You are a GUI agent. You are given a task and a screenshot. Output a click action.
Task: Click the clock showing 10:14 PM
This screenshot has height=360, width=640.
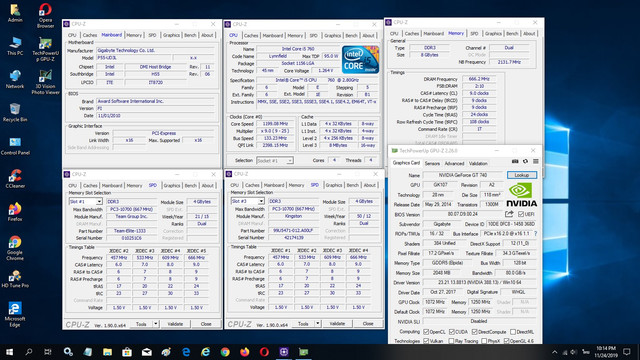(606, 348)
